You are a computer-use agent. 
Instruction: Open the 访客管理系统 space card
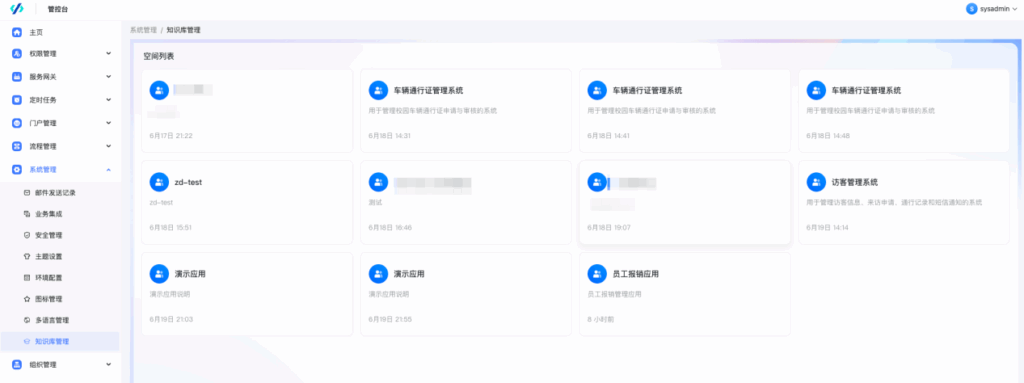[x=904, y=203]
